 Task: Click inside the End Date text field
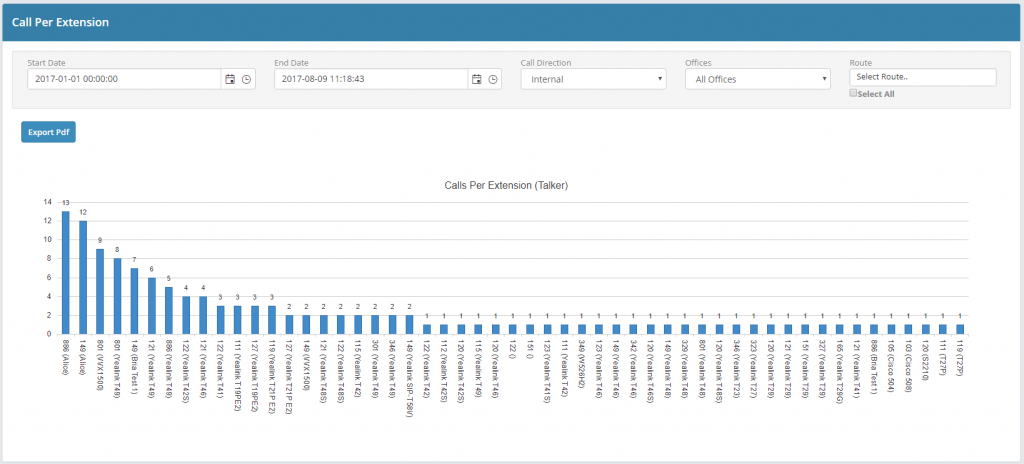pos(371,79)
